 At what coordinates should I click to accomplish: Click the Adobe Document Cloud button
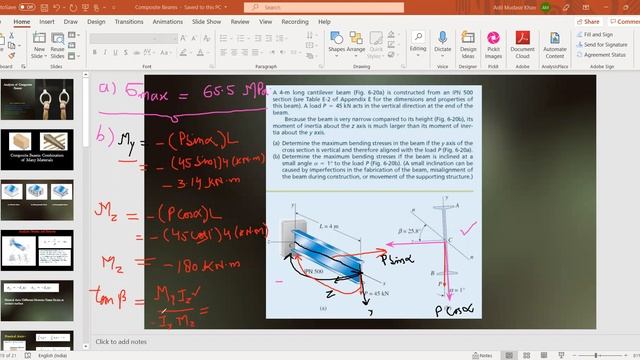pyautogui.click(x=522, y=45)
